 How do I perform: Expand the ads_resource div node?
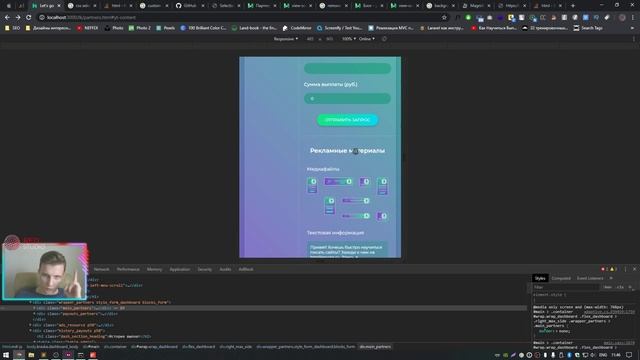[31, 325]
